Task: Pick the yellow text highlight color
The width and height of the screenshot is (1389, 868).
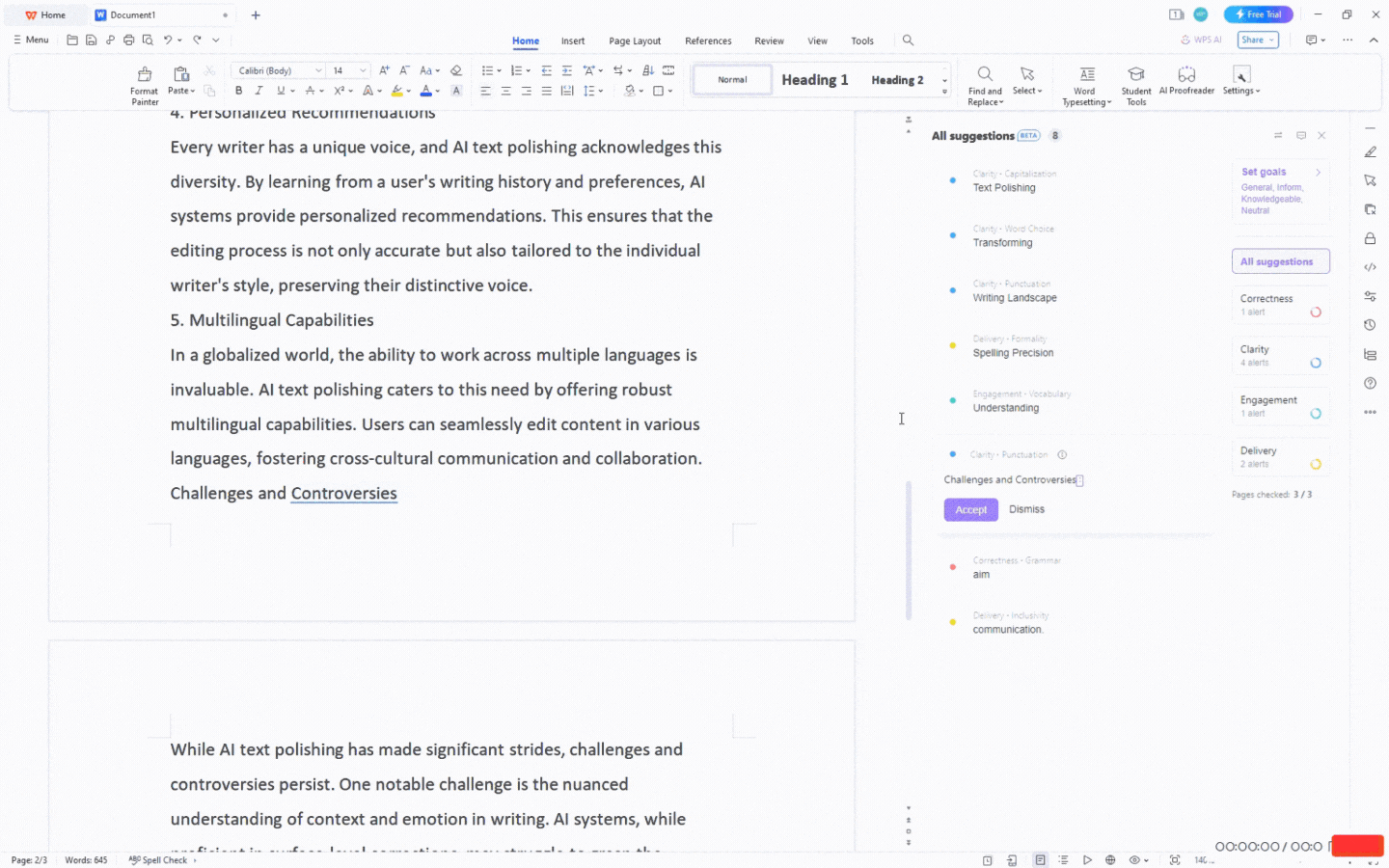Action: point(397,91)
